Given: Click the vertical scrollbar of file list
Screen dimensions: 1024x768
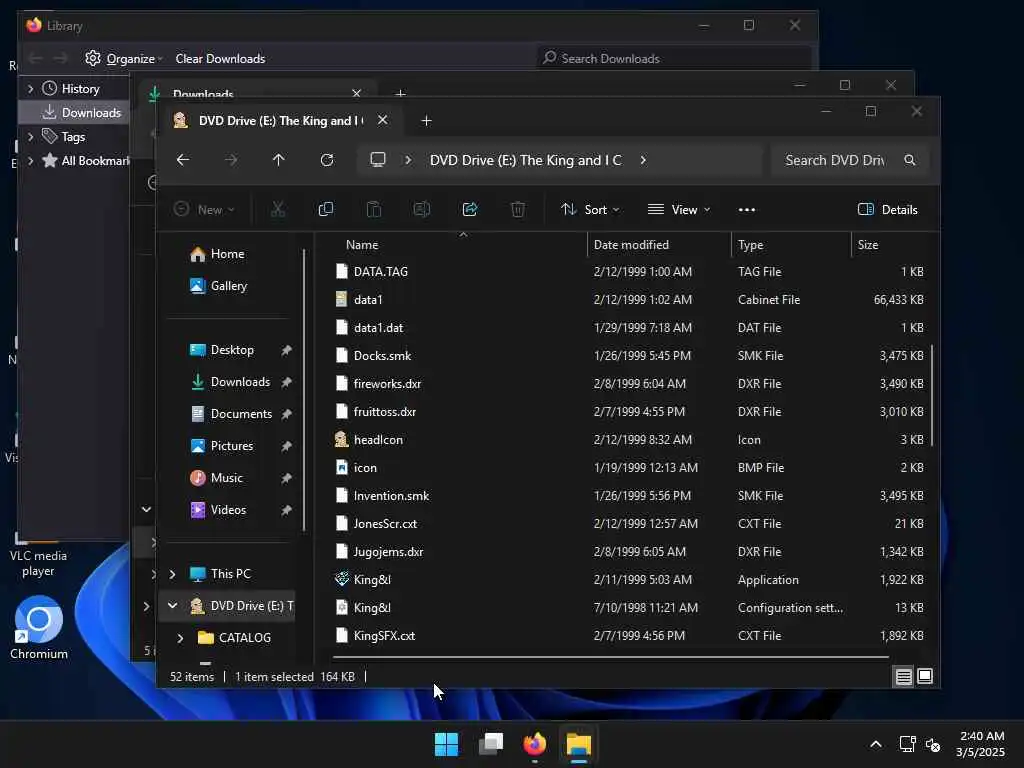Looking at the screenshot, I should 932,396.
